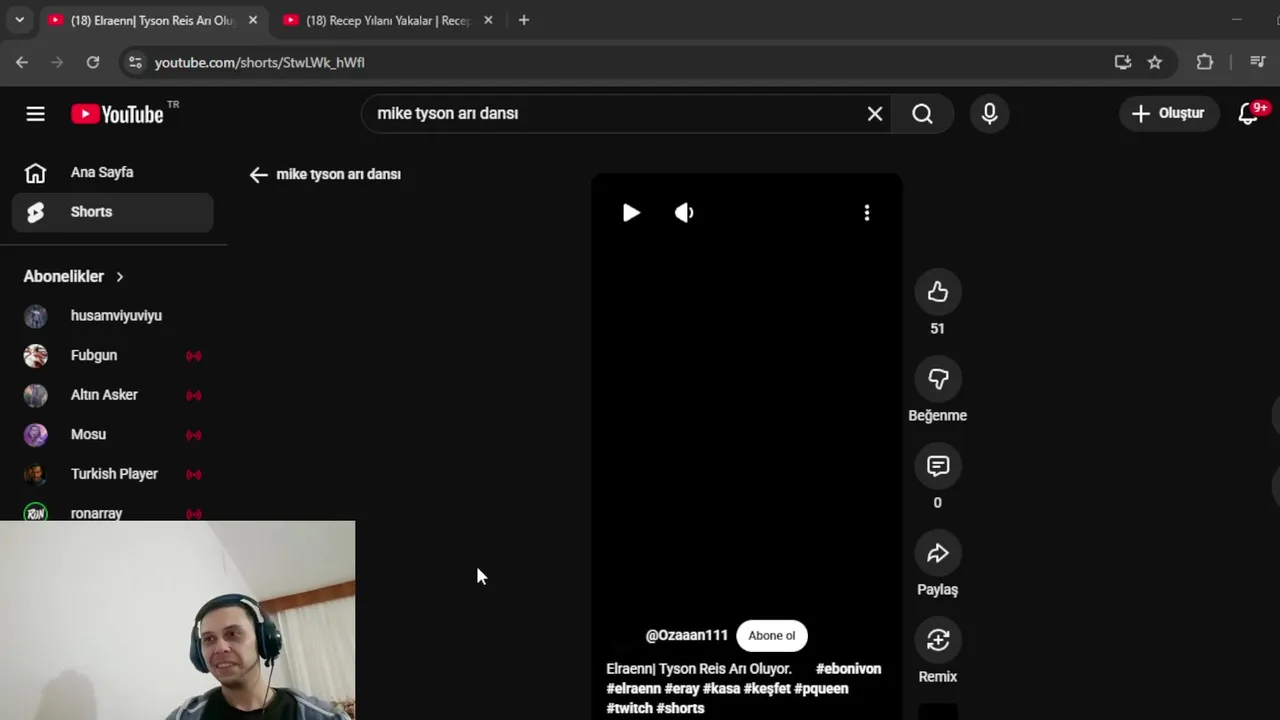This screenshot has height=720, width=1280.
Task: Click the #twitch hashtag
Action: 629,708
